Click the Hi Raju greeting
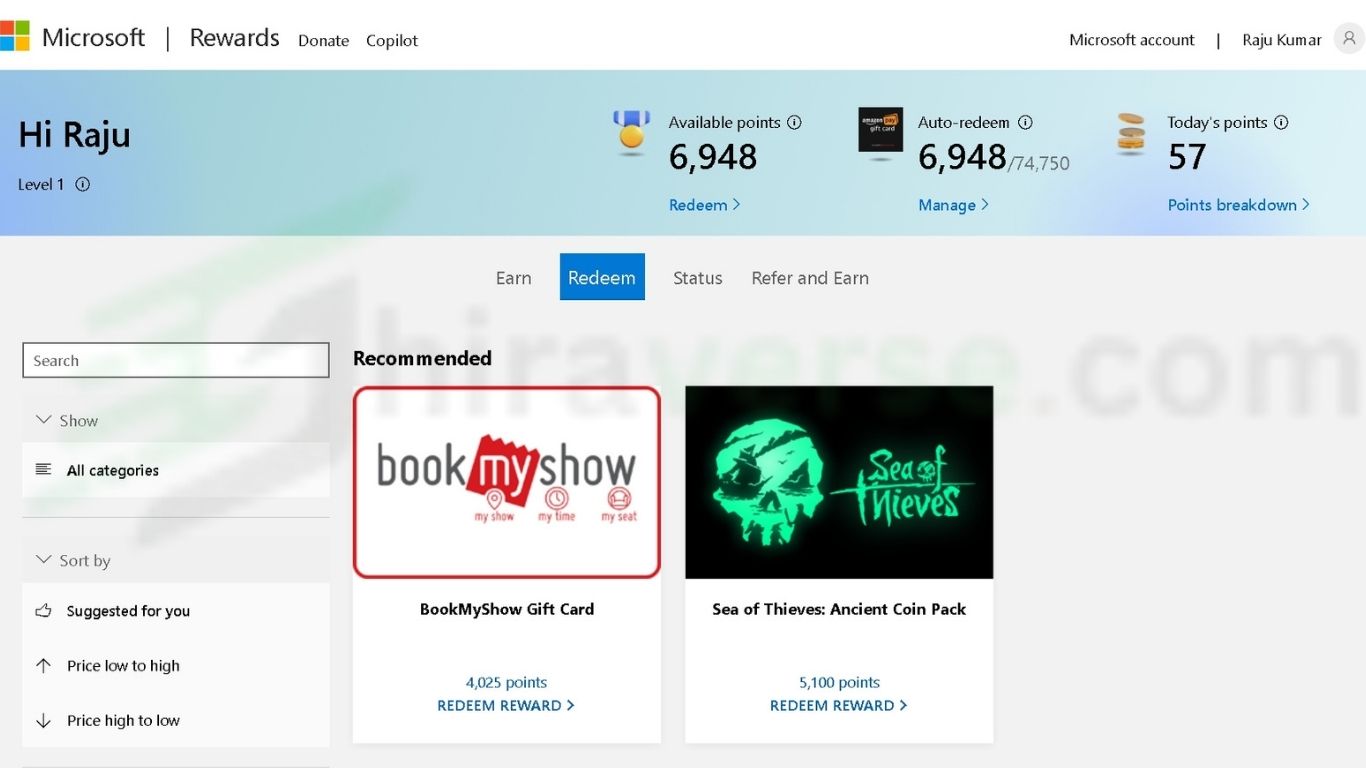Image resolution: width=1366 pixels, height=768 pixels. click(x=74, y=135)
